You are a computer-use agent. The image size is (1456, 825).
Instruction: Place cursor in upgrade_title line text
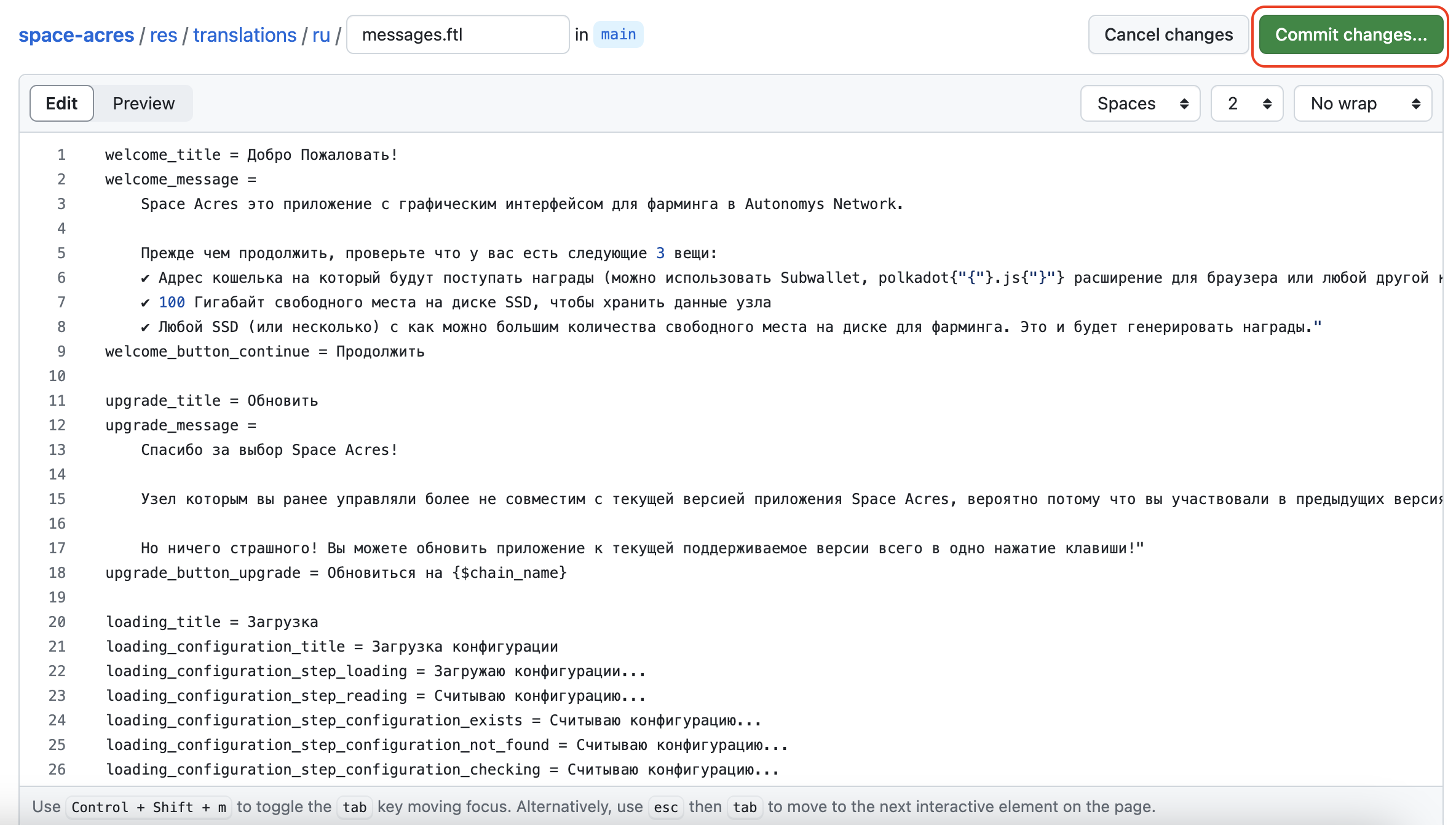point(212,401)
